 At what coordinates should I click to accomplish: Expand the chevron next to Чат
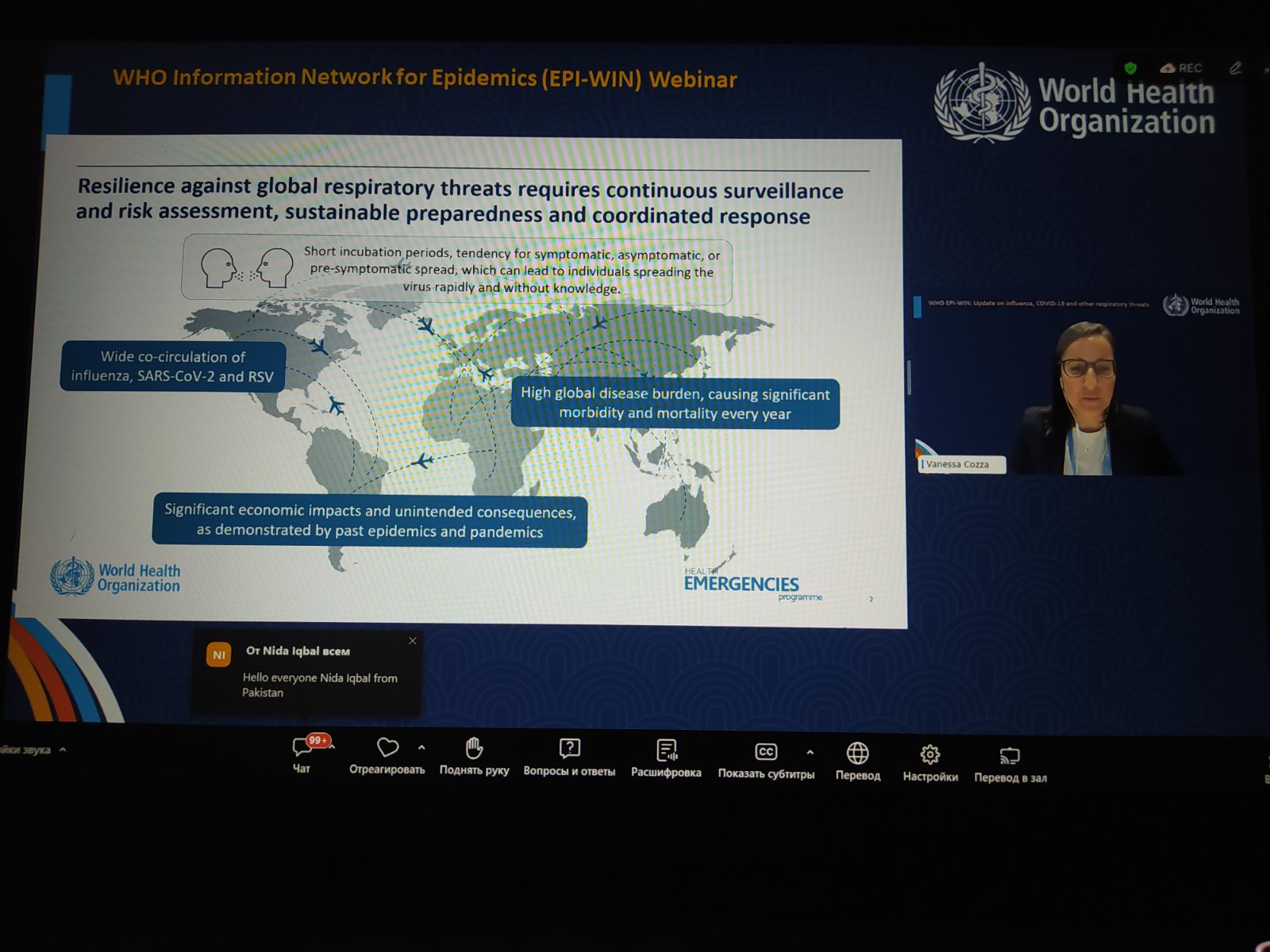333,746
